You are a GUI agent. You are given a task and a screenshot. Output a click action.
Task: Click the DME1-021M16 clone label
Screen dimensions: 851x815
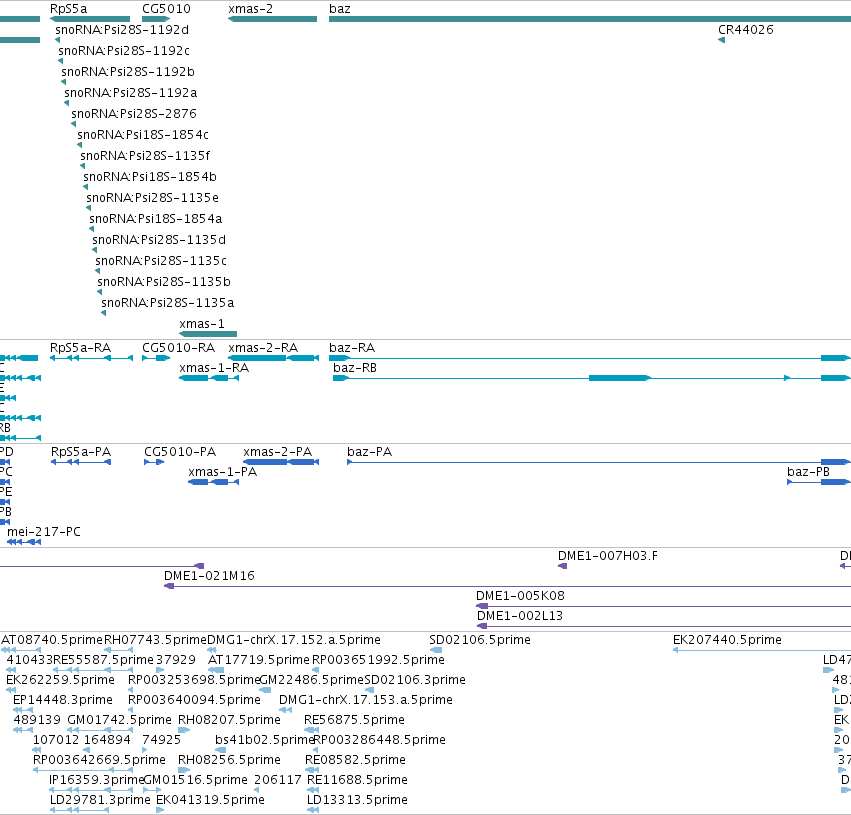(x=209, y=576)
